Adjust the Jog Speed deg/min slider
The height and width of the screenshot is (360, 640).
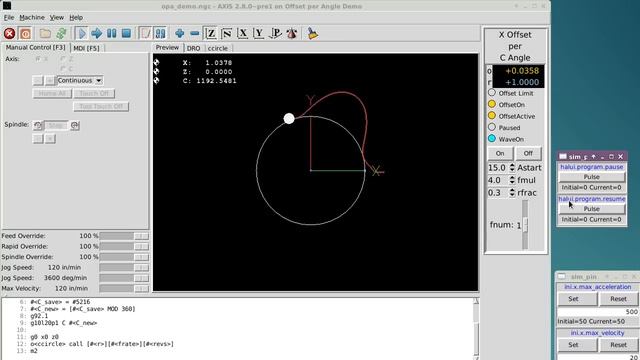click(124, 278)
